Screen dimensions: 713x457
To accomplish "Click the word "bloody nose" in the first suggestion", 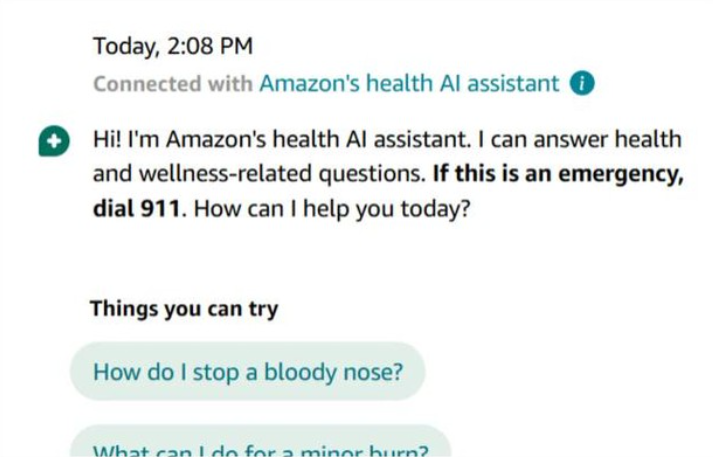I will (339, 372).
